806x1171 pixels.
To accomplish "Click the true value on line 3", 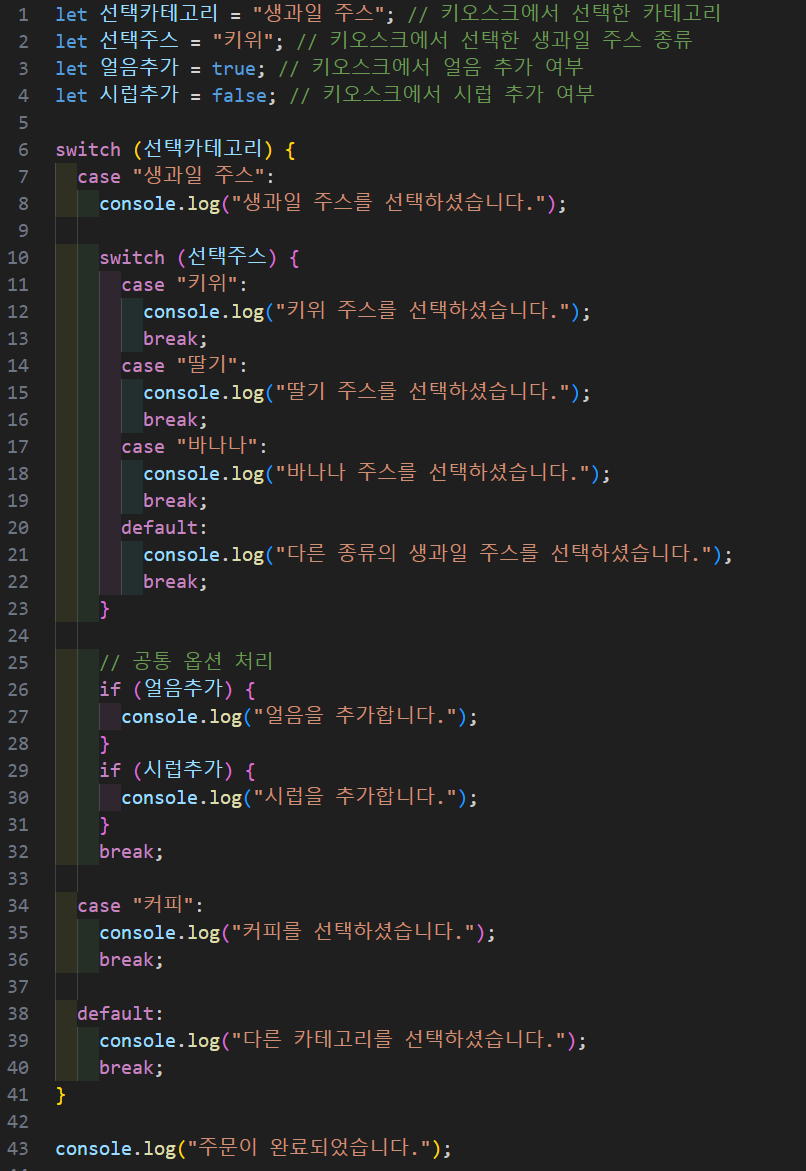I will pyautogui.click(x=233, y=68).
